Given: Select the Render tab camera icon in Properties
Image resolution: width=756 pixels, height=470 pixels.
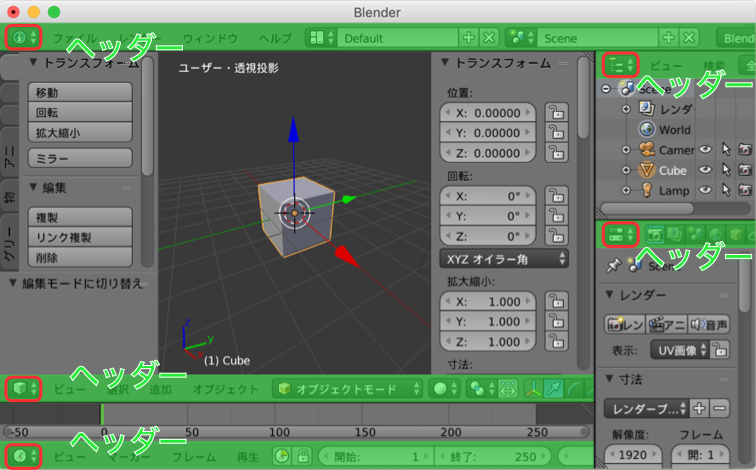Looking at the screenshot, I should (x=656, y=234).
